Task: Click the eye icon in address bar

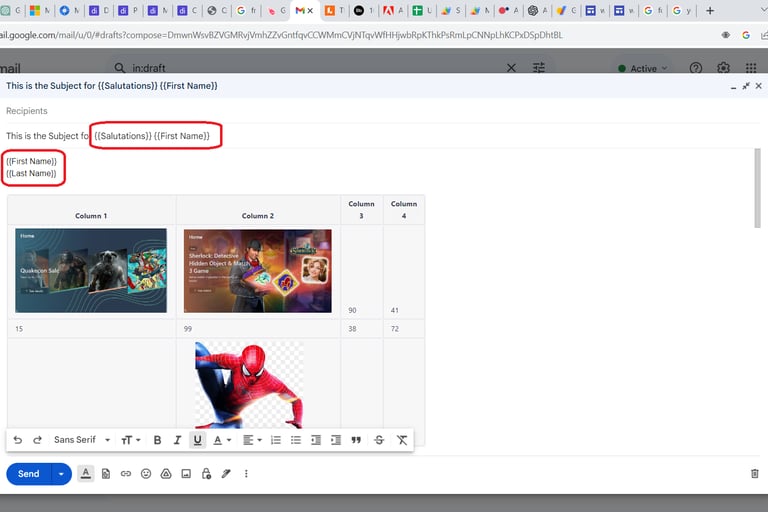Action: (x=726, y=35)
